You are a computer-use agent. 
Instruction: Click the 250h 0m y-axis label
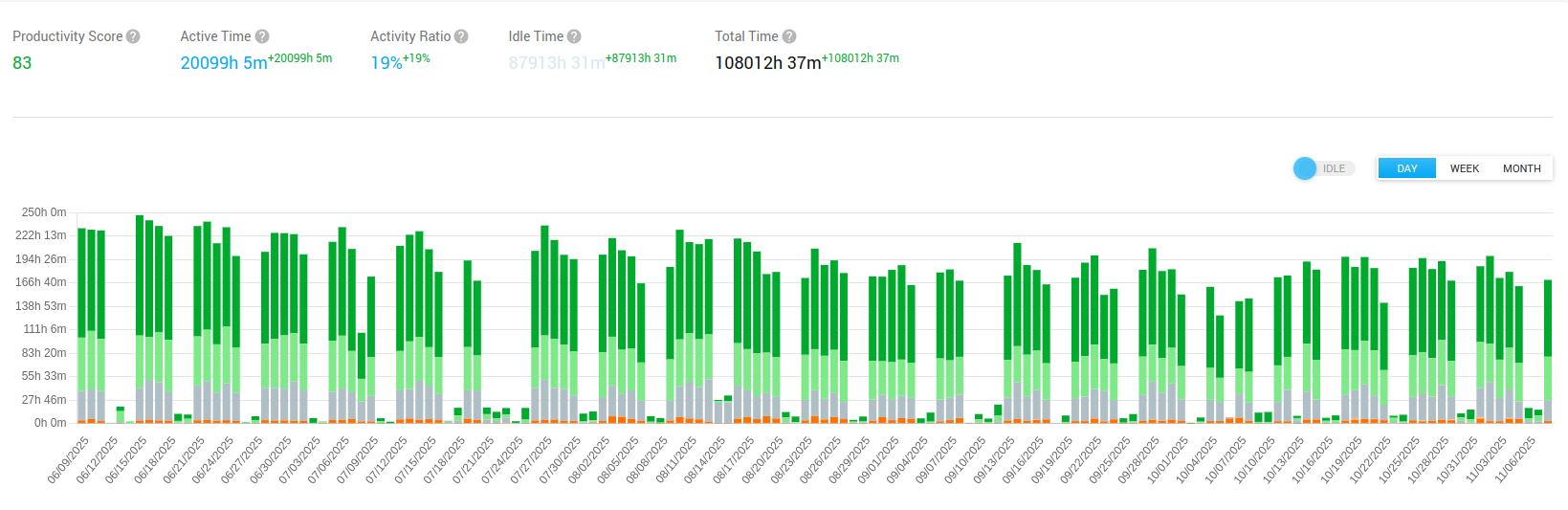(x=44, y=212)
